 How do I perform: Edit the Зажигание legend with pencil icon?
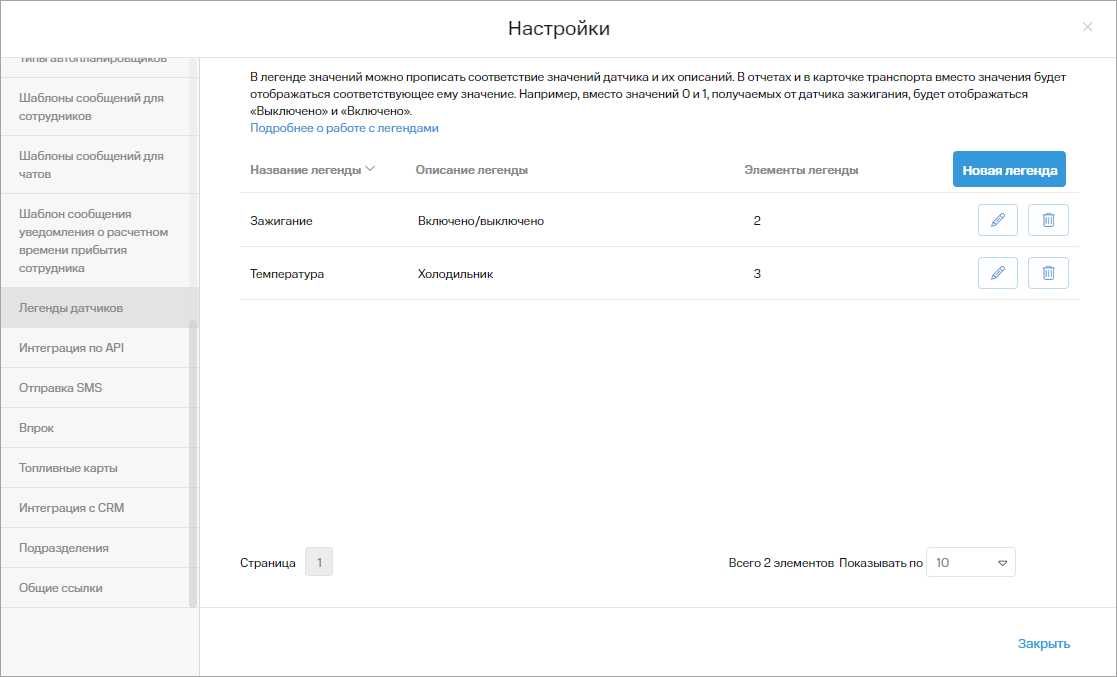pos(997,219)
